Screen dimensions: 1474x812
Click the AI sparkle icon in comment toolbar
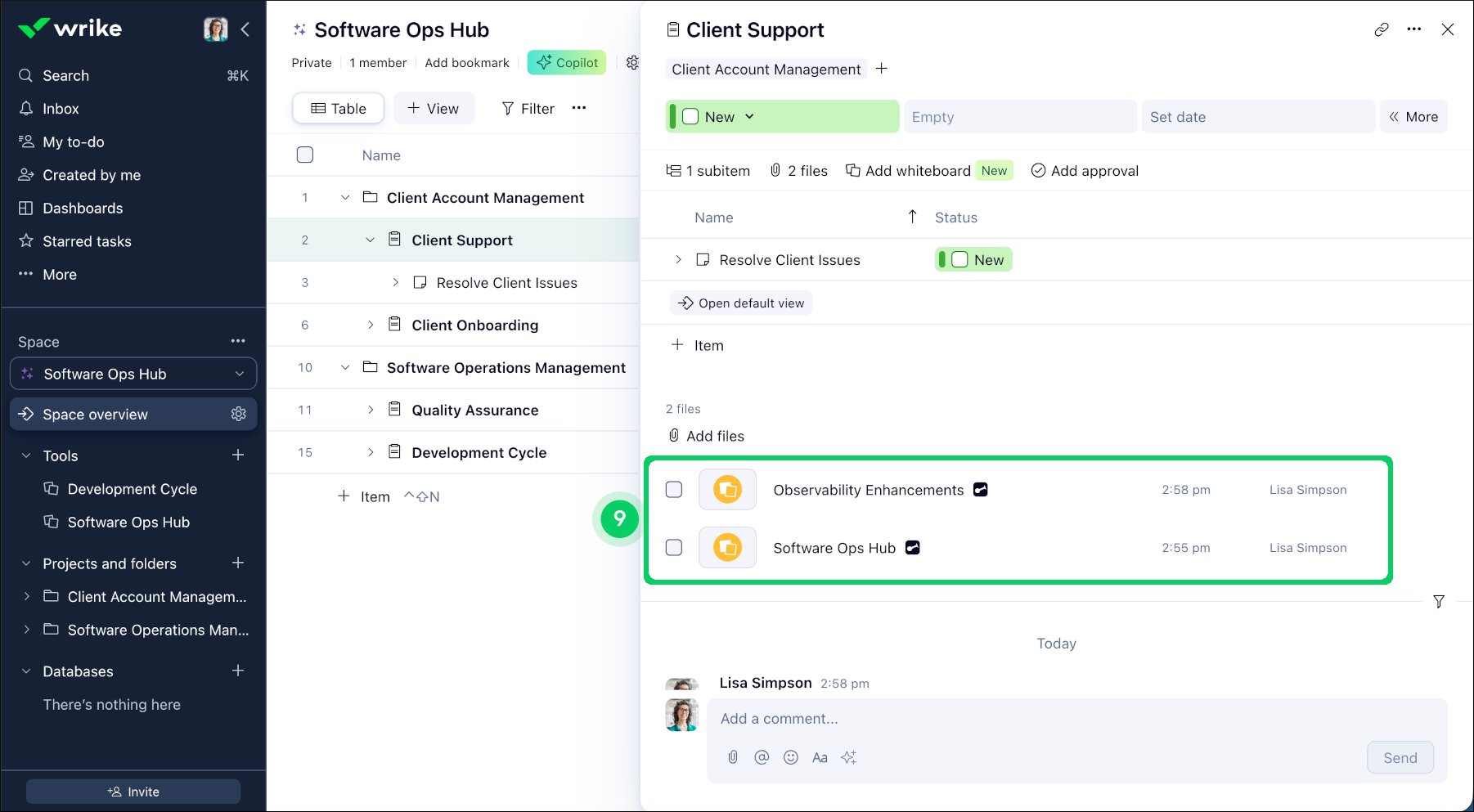(x=848, y=757)
